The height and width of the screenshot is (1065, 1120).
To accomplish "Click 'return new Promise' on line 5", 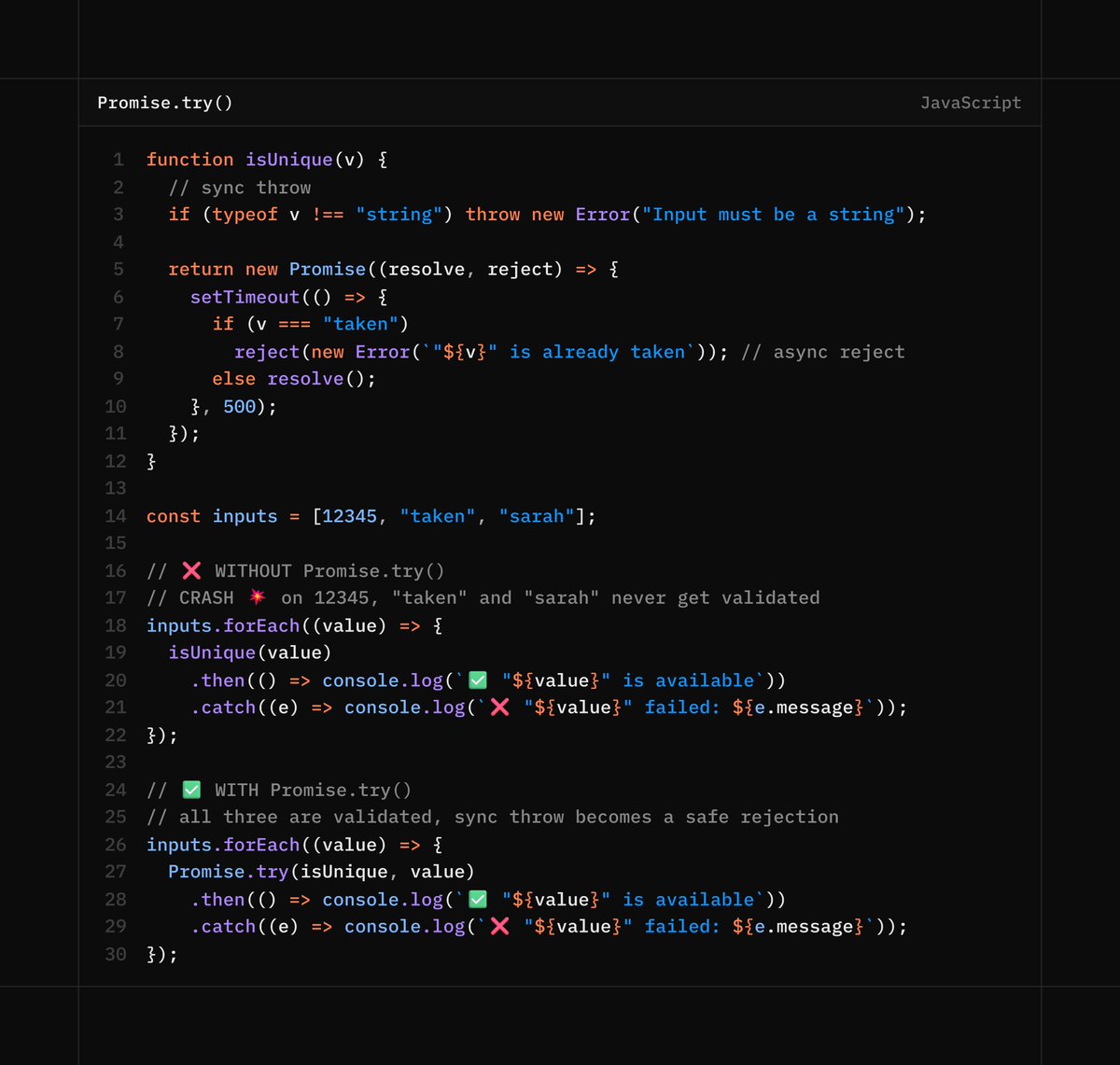I will pos(267,269).
